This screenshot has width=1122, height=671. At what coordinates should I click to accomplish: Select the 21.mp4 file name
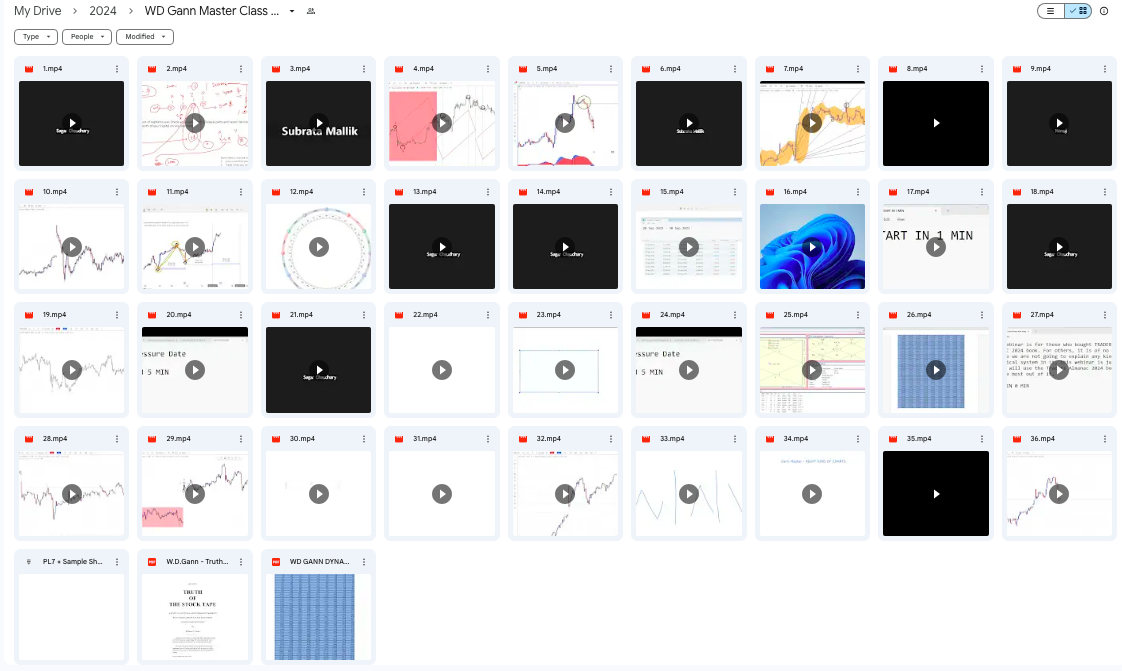pos(301,315)
